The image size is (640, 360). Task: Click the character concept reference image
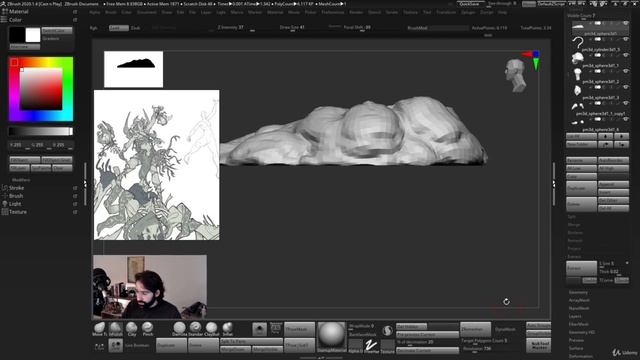tap(157, 165)
